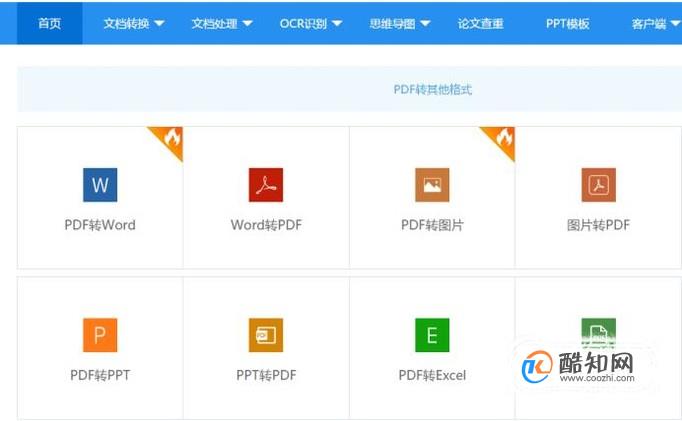The width and height of the screenshot is (682, 421).
Task: Click the 图片转PDF icon
Action: pos(598,185)
